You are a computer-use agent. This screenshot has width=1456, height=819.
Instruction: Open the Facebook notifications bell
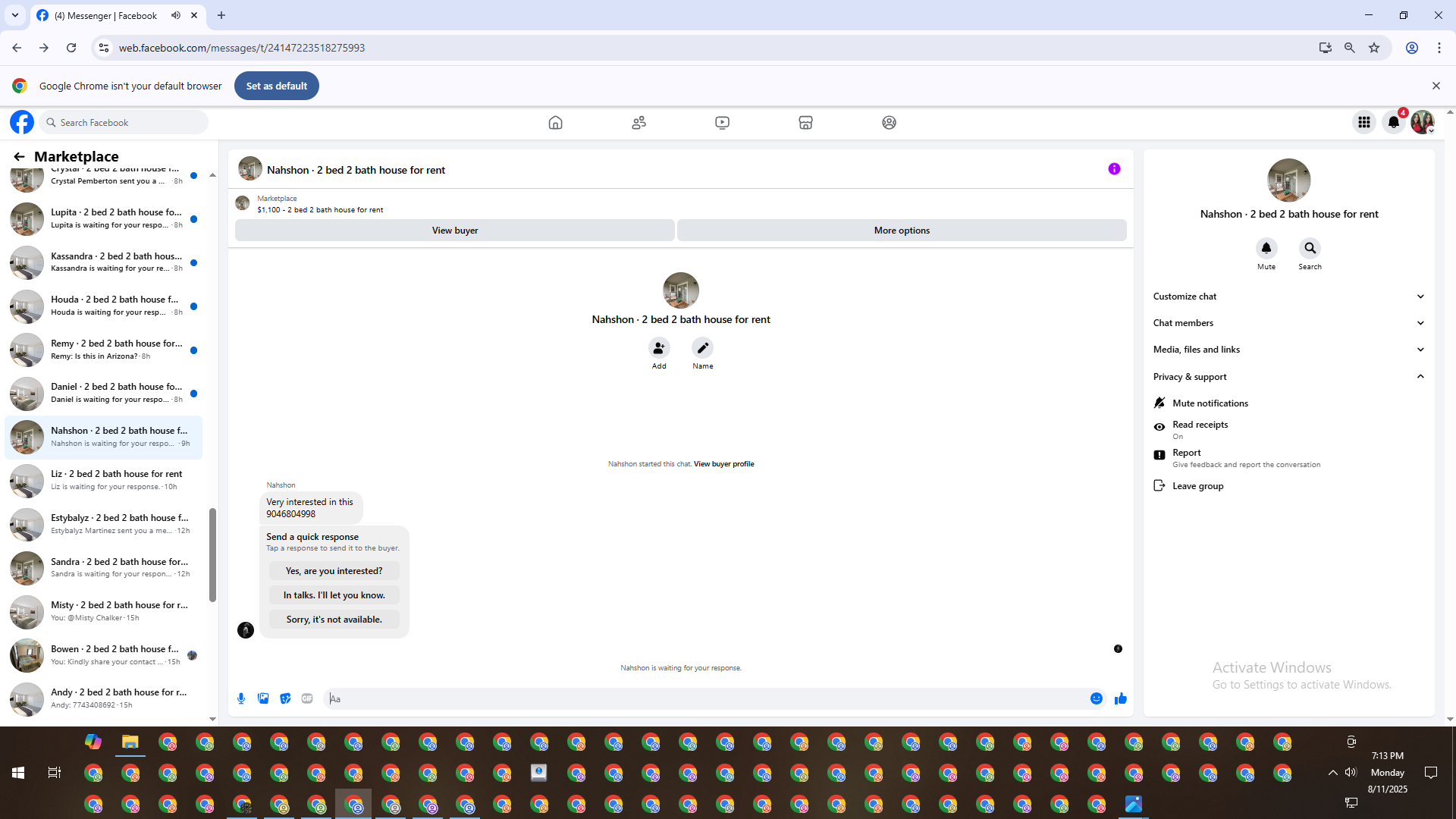click(x=1393, y=122)
